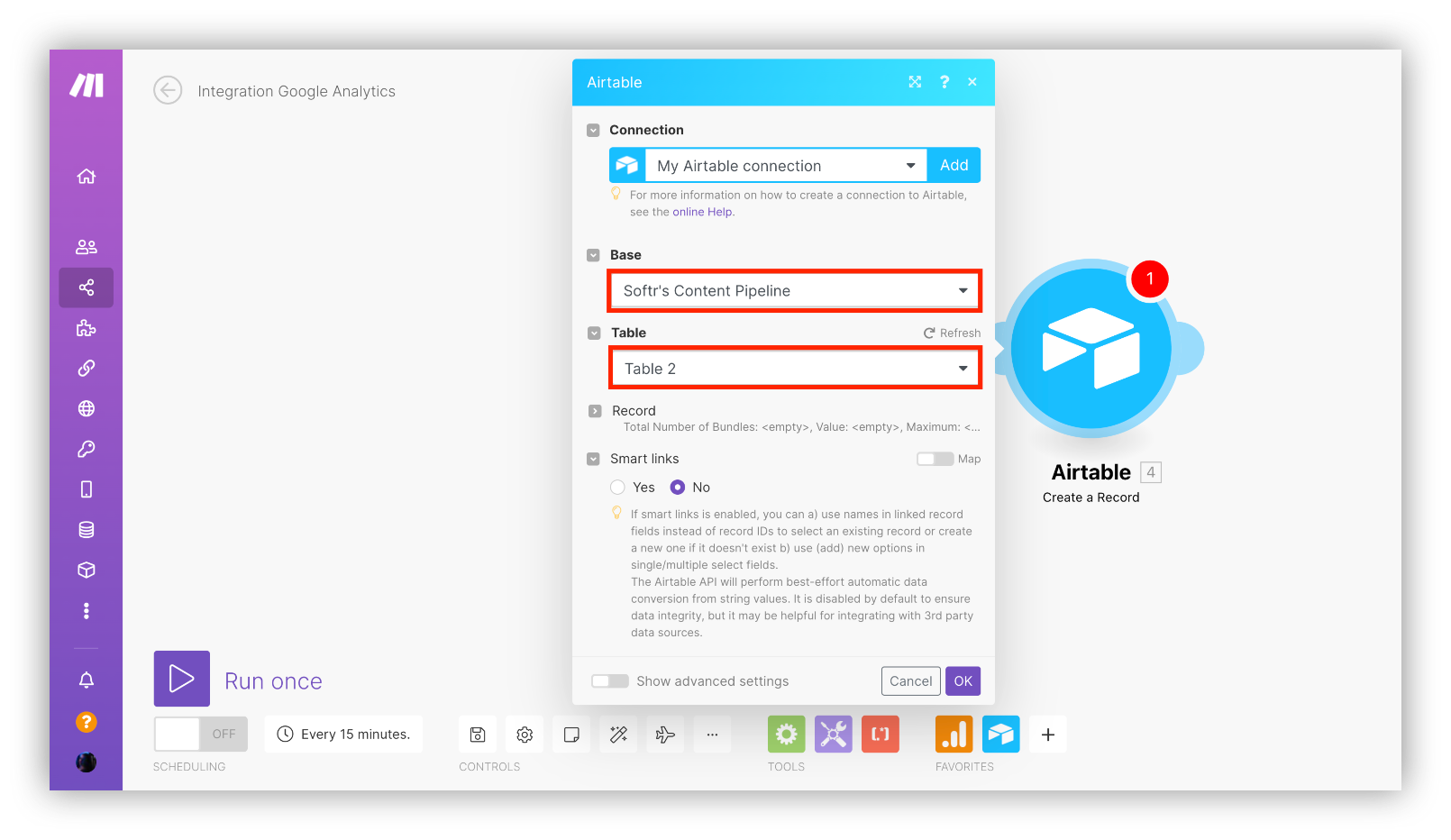The height and width of the screenshot is (840, 1451).
Task: Open My Airtable connection dropdown
Action: pos(786,166)
